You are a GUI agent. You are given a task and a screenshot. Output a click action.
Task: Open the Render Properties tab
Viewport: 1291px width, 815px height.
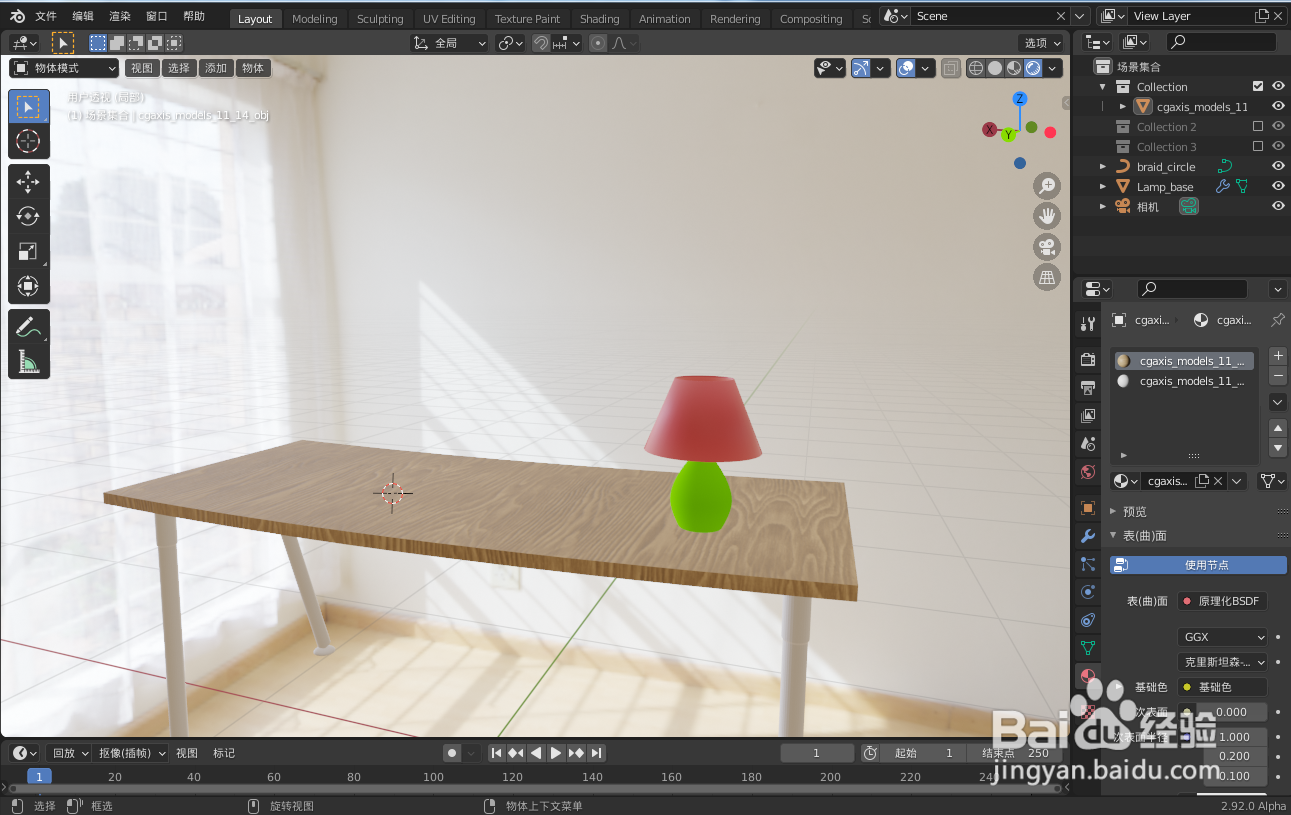1087,358
